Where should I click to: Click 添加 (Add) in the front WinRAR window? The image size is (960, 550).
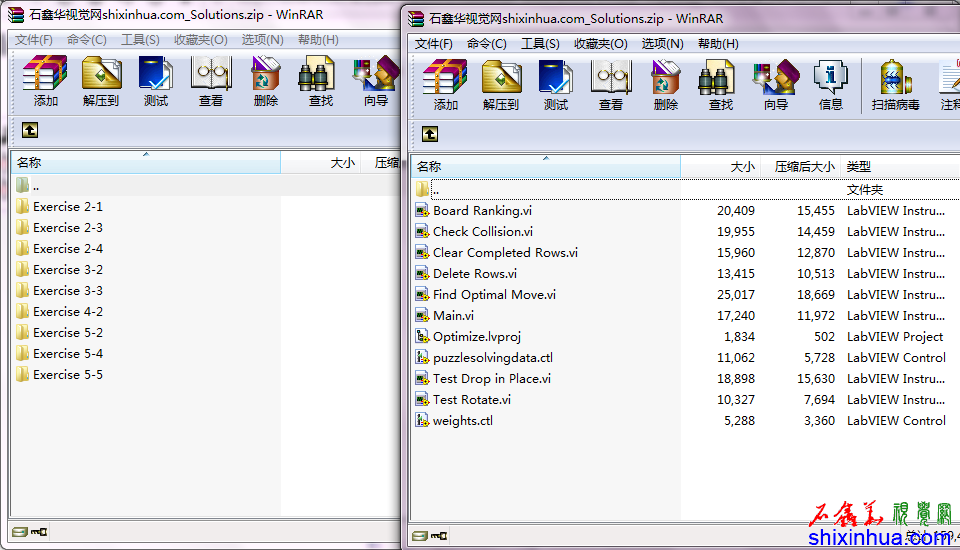tap(445, 84)
